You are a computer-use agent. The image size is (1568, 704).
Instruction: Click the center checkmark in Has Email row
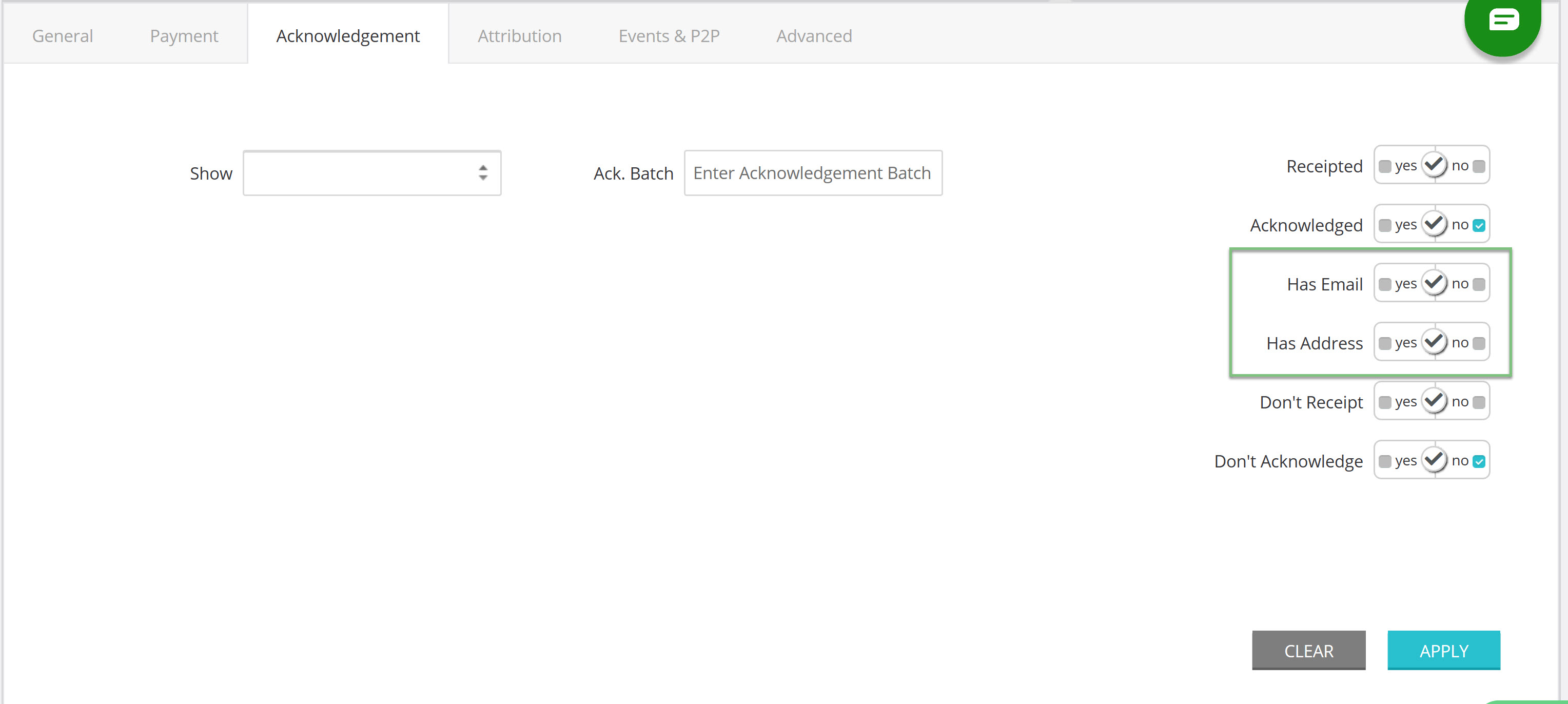1434,283
